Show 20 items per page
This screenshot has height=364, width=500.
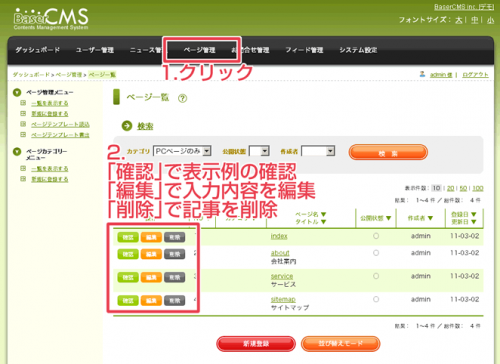[450, 188]
